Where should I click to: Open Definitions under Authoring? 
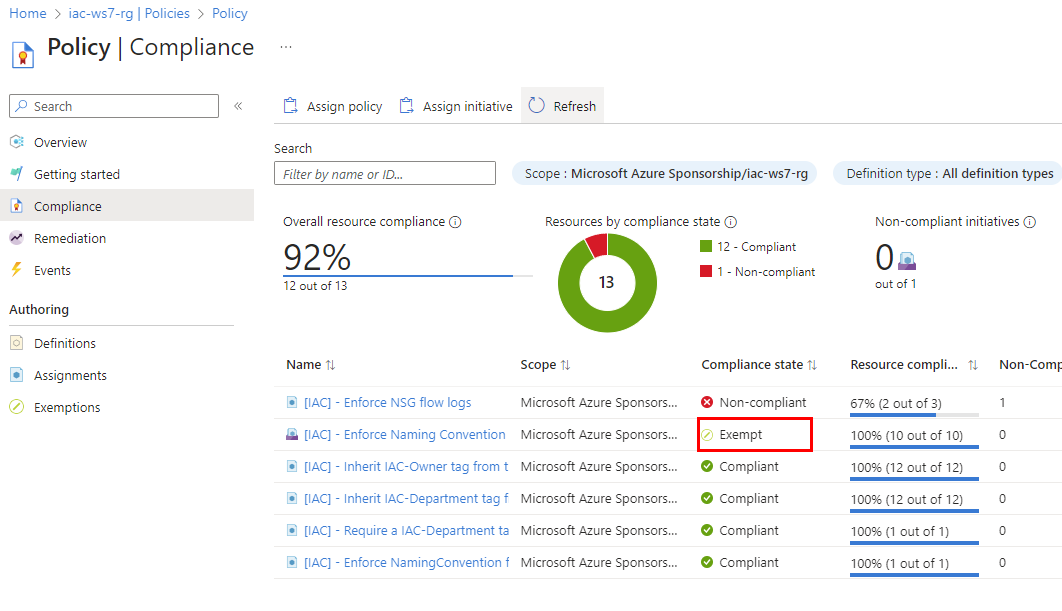64,343
